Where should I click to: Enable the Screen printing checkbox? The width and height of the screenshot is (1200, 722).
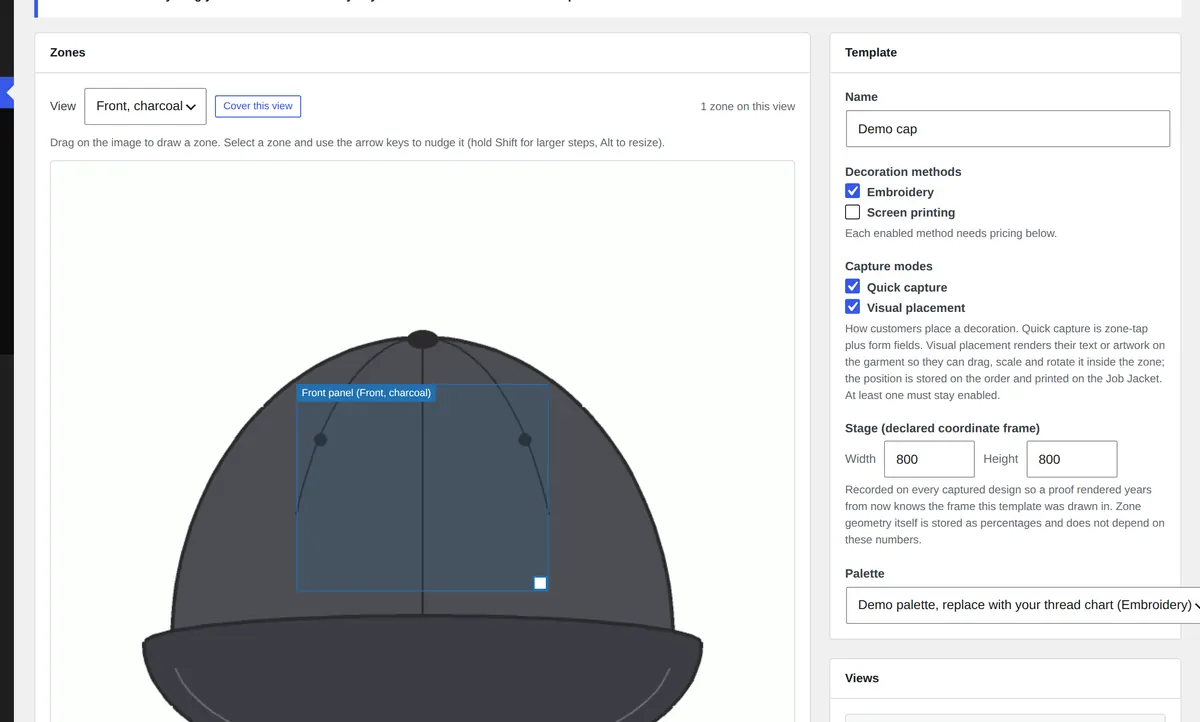click(853, 212)
